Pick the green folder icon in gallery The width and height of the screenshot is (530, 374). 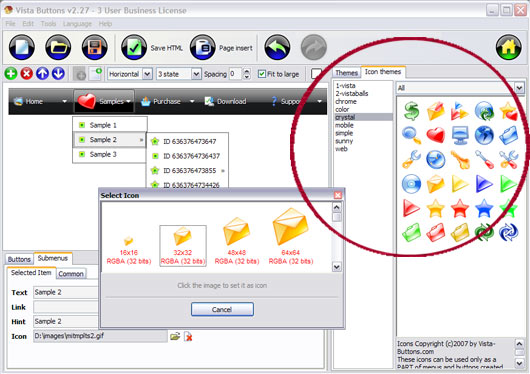coord(411,233)
